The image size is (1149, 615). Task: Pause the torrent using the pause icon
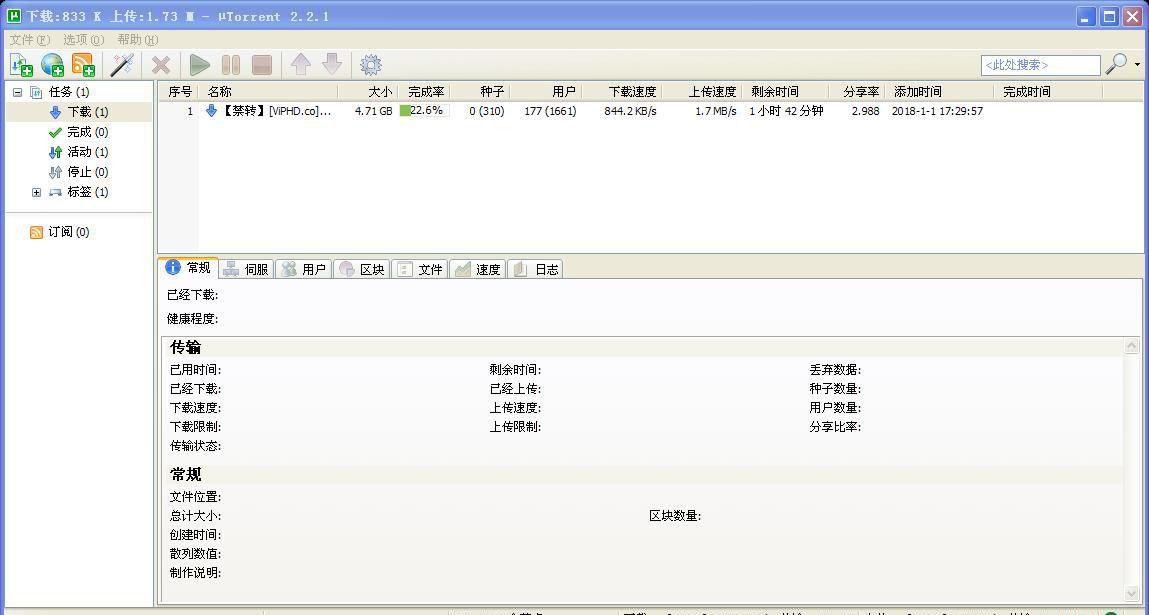click(x=231, y=65)
